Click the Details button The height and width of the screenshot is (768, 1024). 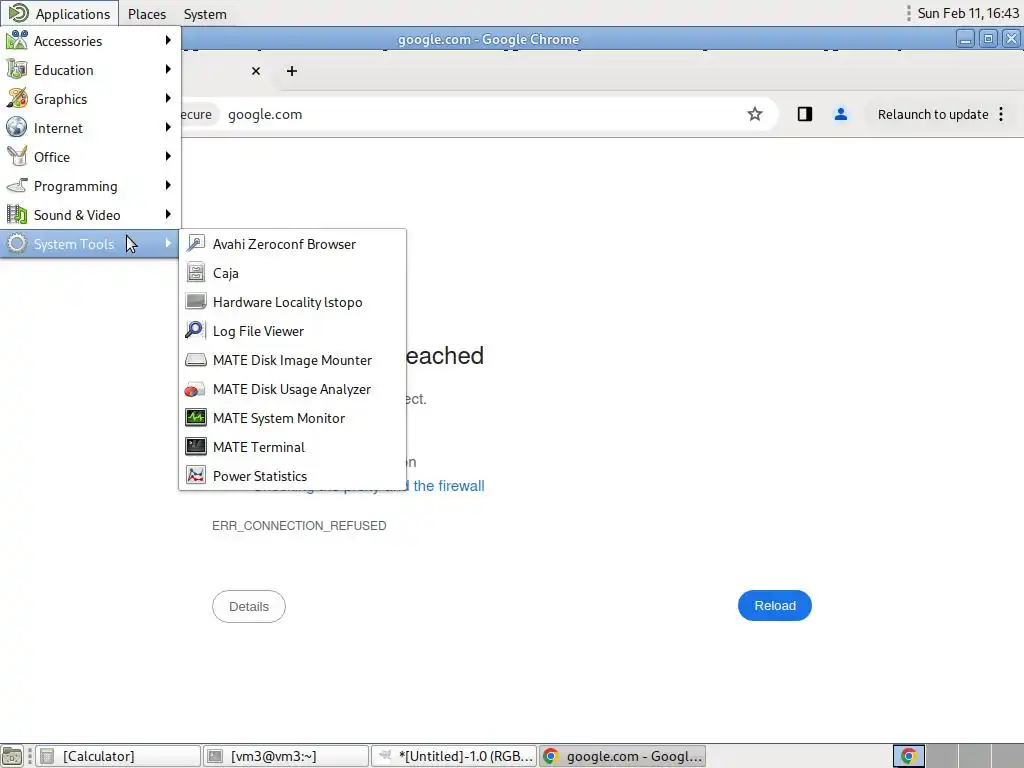coord(249,606)
